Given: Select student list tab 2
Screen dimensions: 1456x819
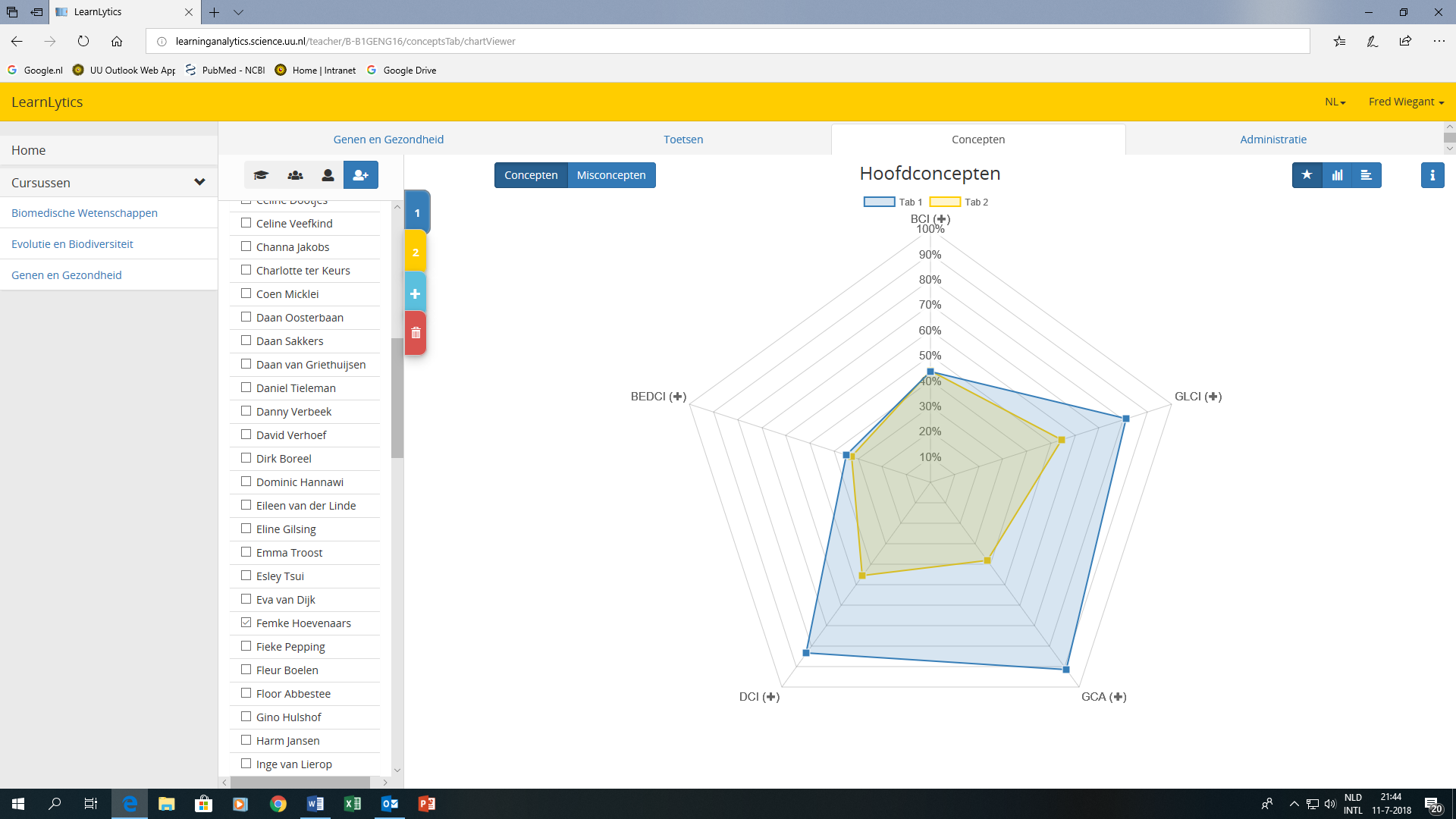Looking at the screenshot, I should coord(416,253).
